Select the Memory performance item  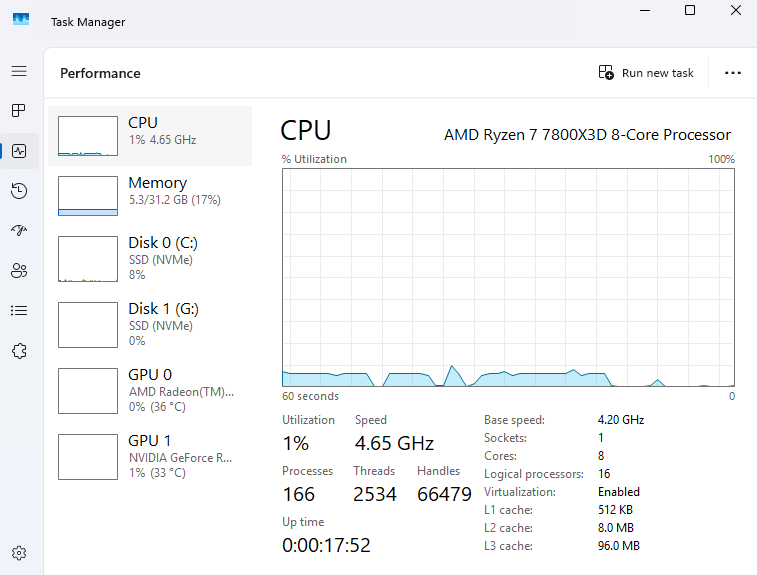click(150, 196)
